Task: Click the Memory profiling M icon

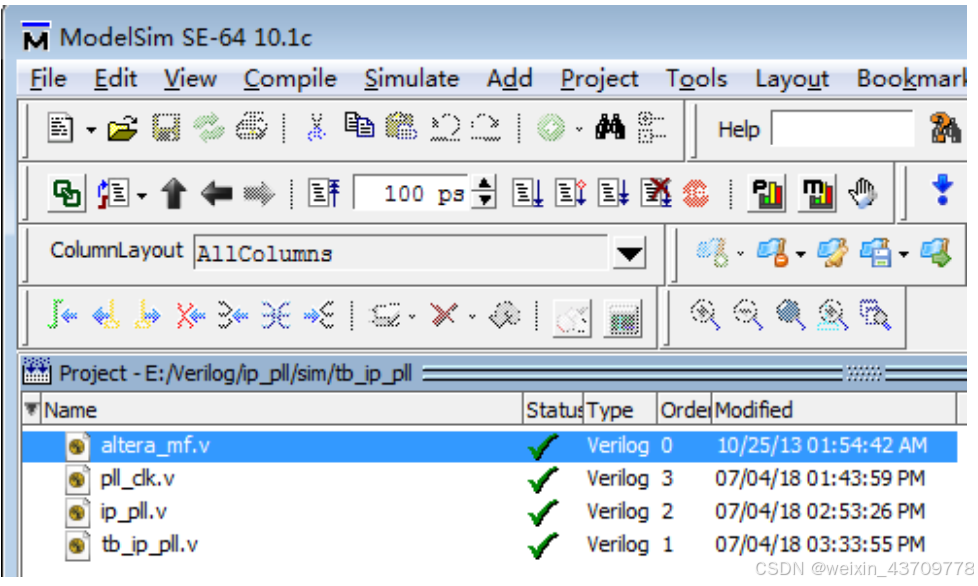Action: (x=817, y=194)
